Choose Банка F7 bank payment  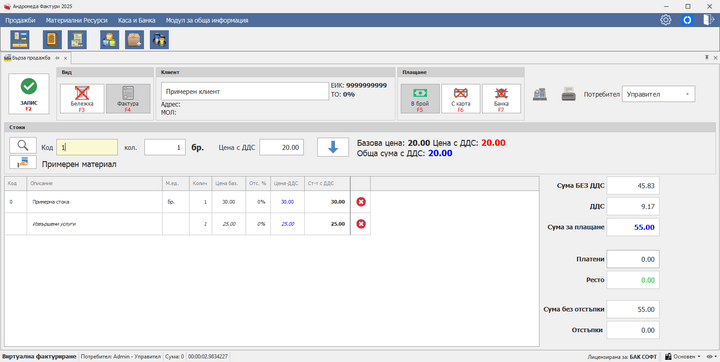coord(501,98)
